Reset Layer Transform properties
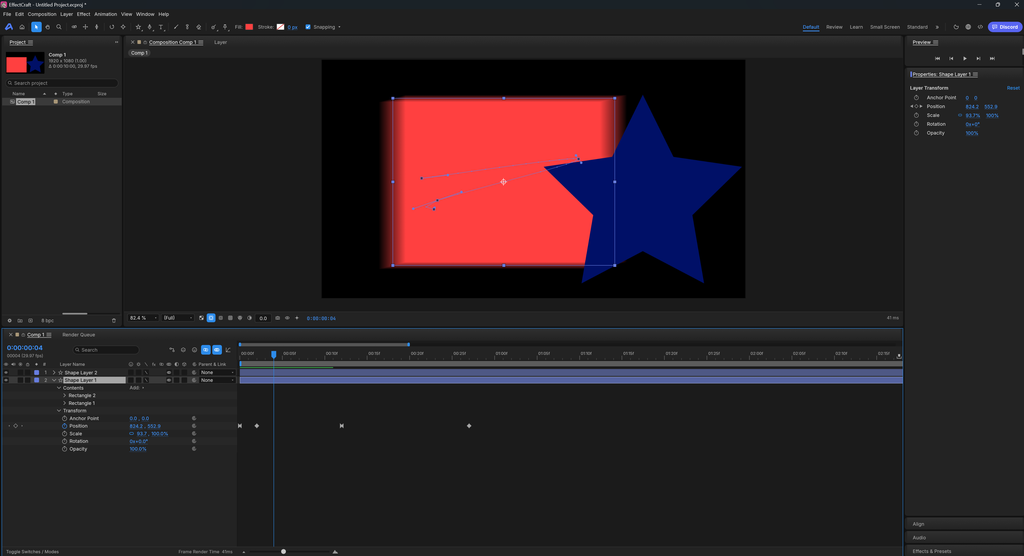The height and width of the screenshot is (556, 1024). pos(1013,88)
